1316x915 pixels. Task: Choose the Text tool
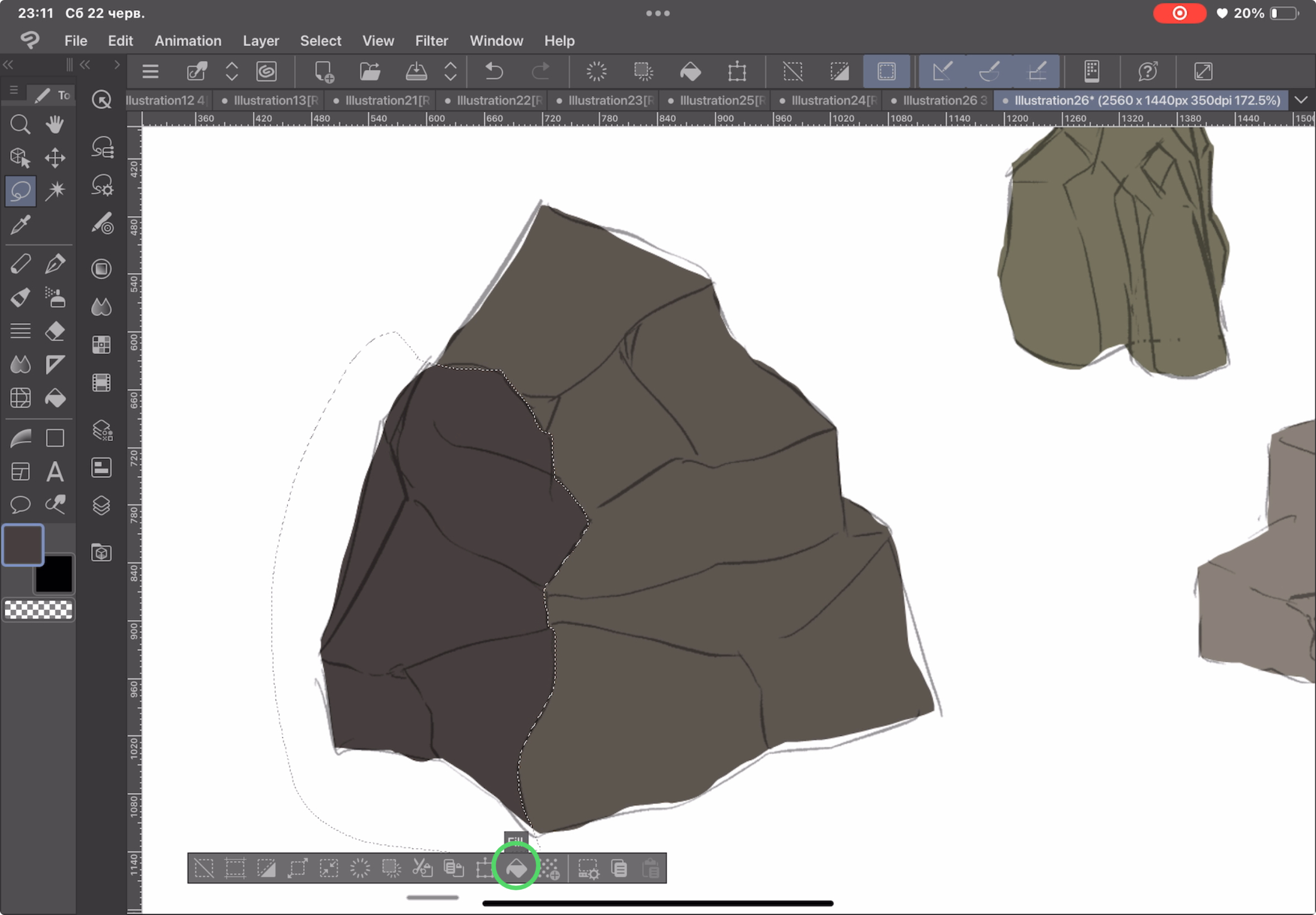pyautogui.click(x=55, y=472)
